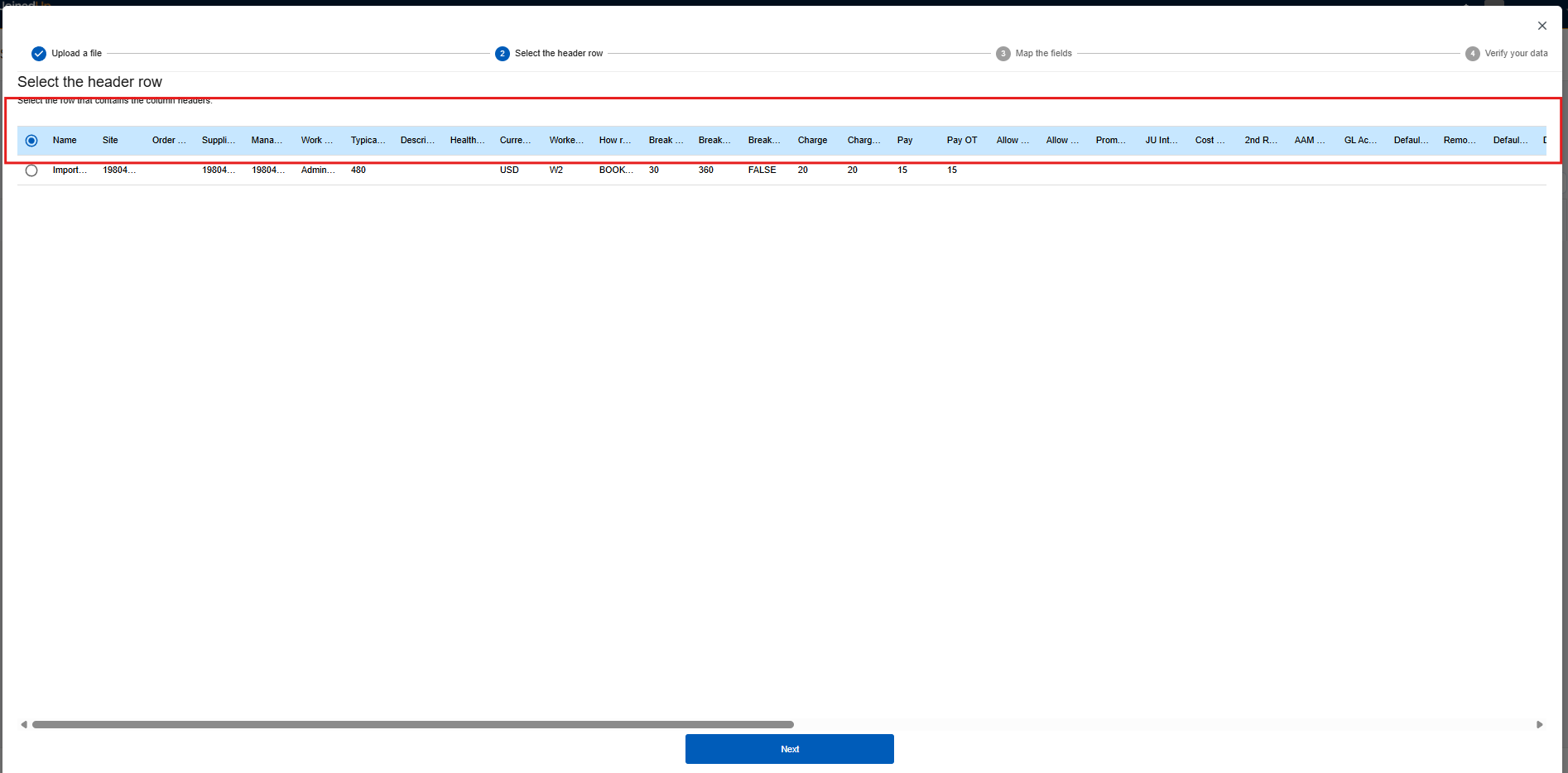The height and width of the screenshot is (773, 1568).
Task: Close the import dialog
Action: tap(1542, 26)
